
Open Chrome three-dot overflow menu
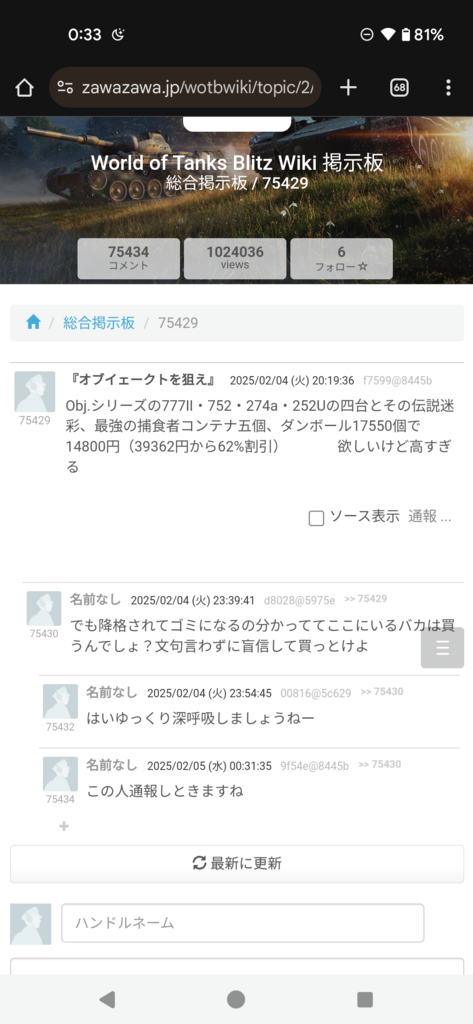[448, 88]
